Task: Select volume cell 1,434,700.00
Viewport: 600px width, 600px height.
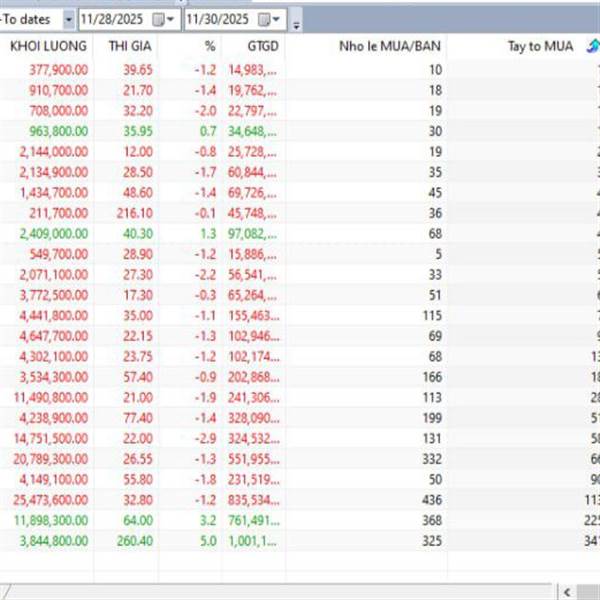Action: tap(54, 193)
